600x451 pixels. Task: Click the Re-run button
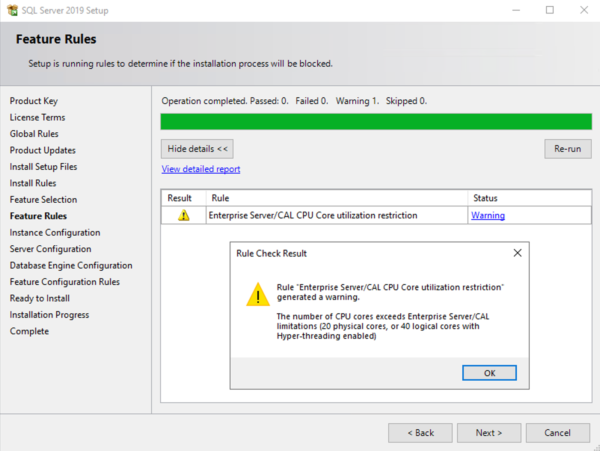pos(567,149)
